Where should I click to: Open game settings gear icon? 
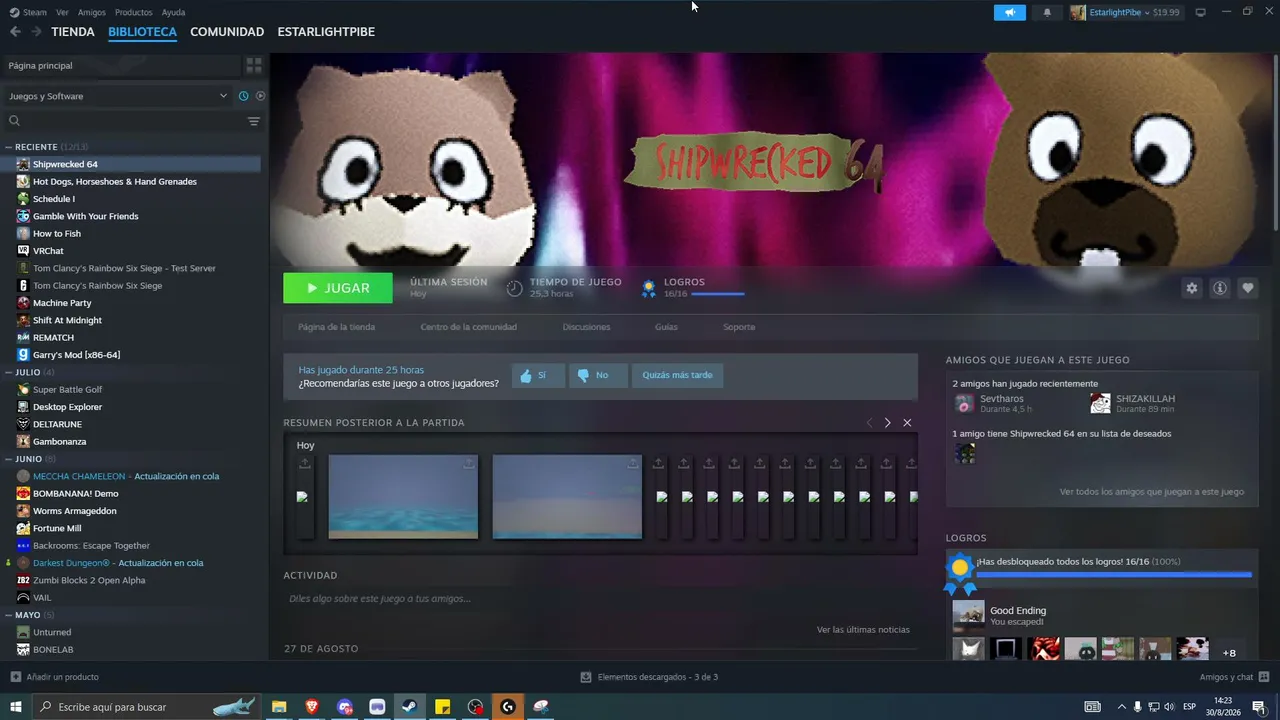pos(1191,288)
